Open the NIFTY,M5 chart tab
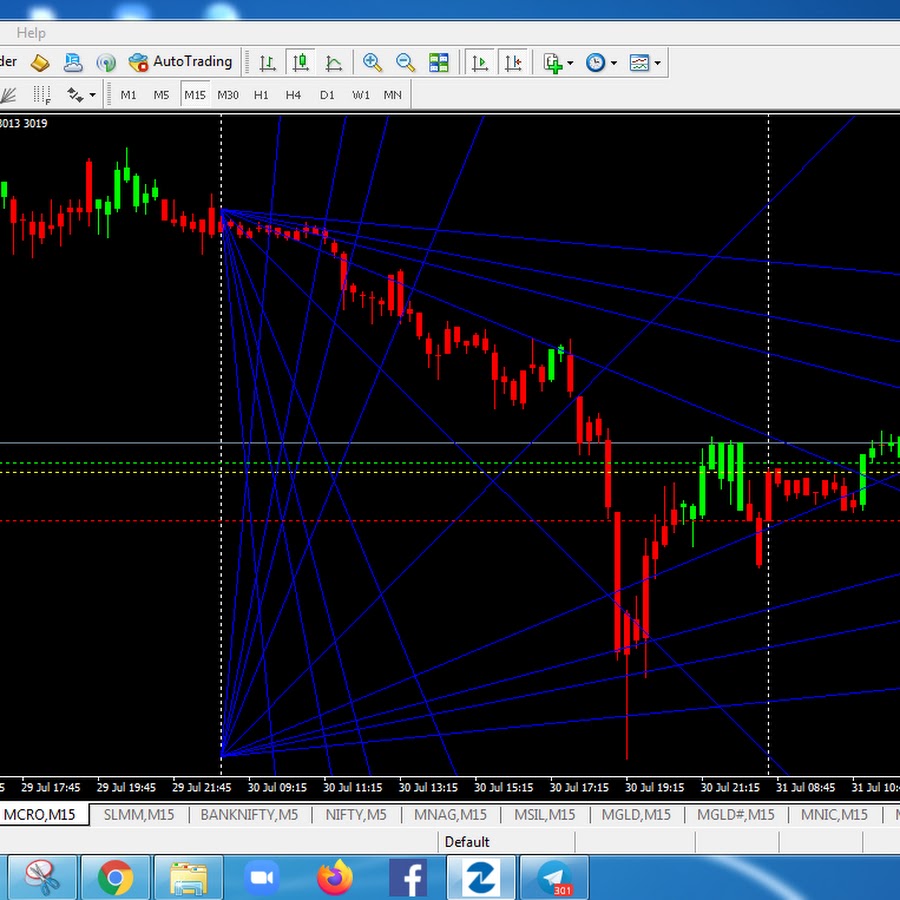The width and height of the screenshot is (900, 900). tap(356, 814)
